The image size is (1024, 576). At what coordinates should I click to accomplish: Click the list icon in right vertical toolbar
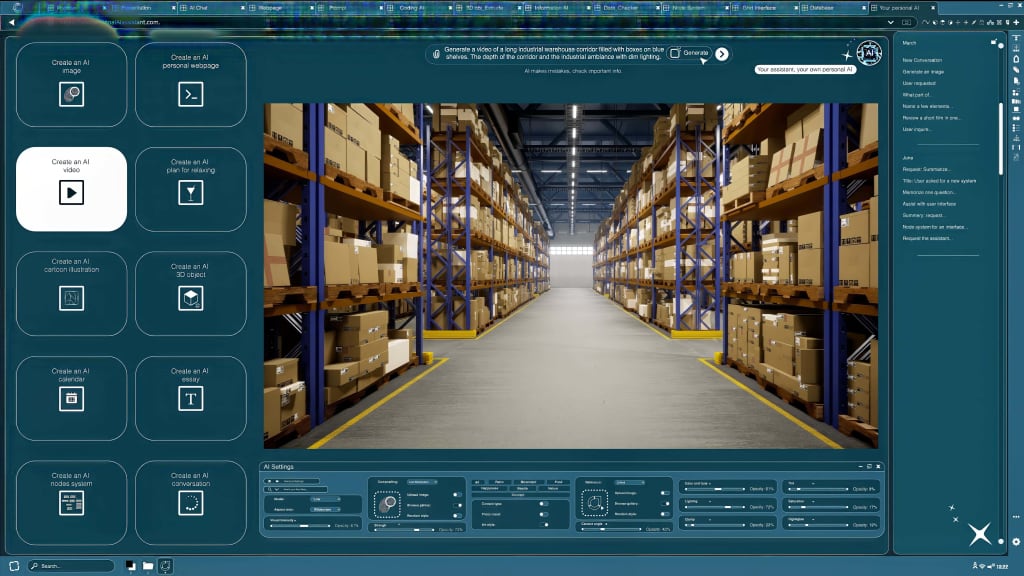click(1016, 128)
